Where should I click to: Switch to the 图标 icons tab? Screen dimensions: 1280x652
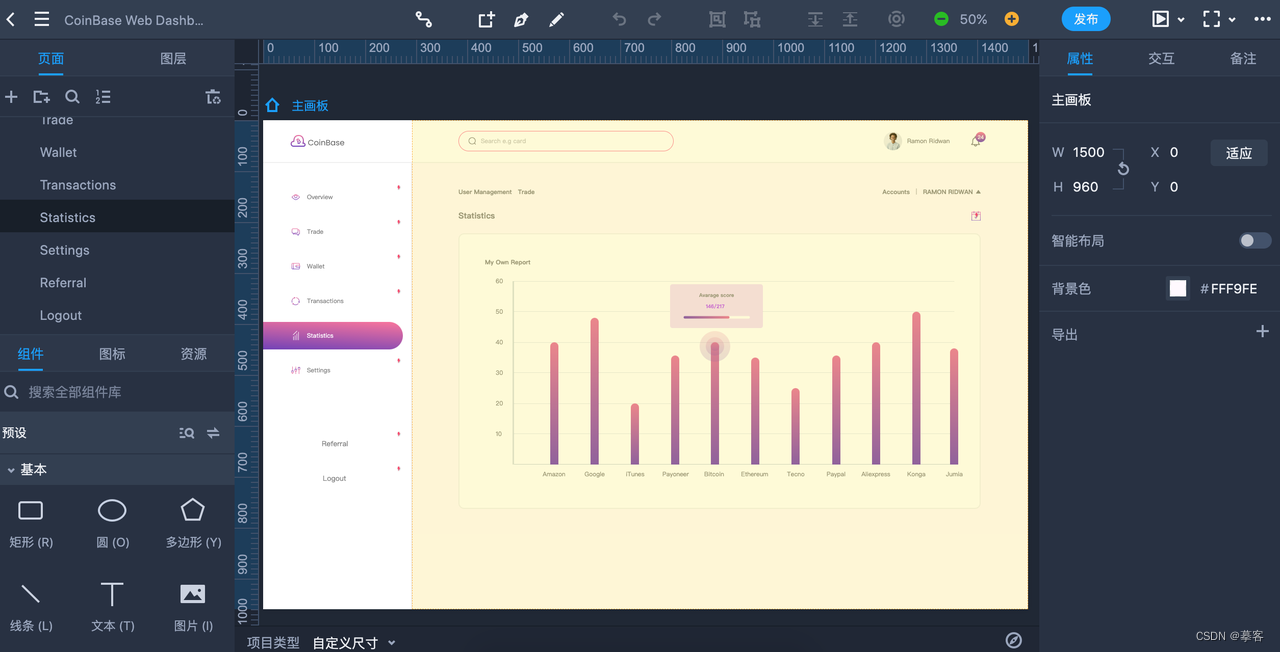tap(112, 353)
